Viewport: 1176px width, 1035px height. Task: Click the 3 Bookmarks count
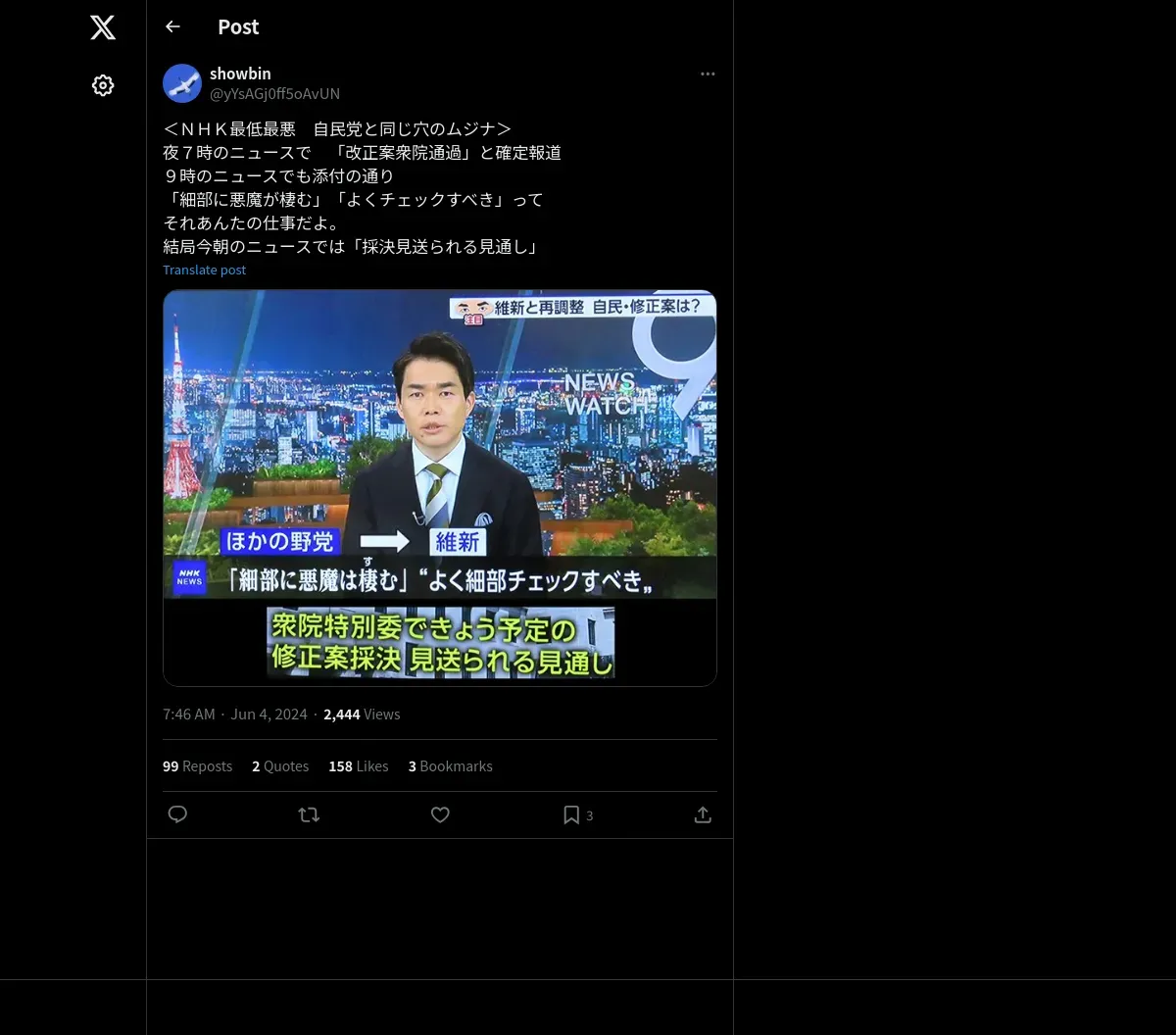451,766
